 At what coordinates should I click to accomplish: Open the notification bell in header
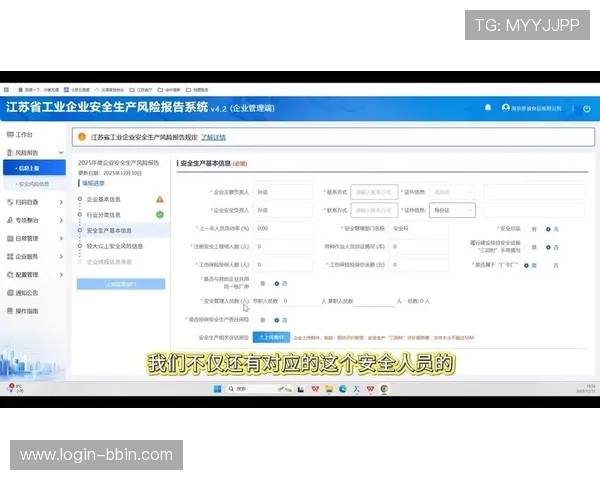pyautogui.click(x=488, y=108)
